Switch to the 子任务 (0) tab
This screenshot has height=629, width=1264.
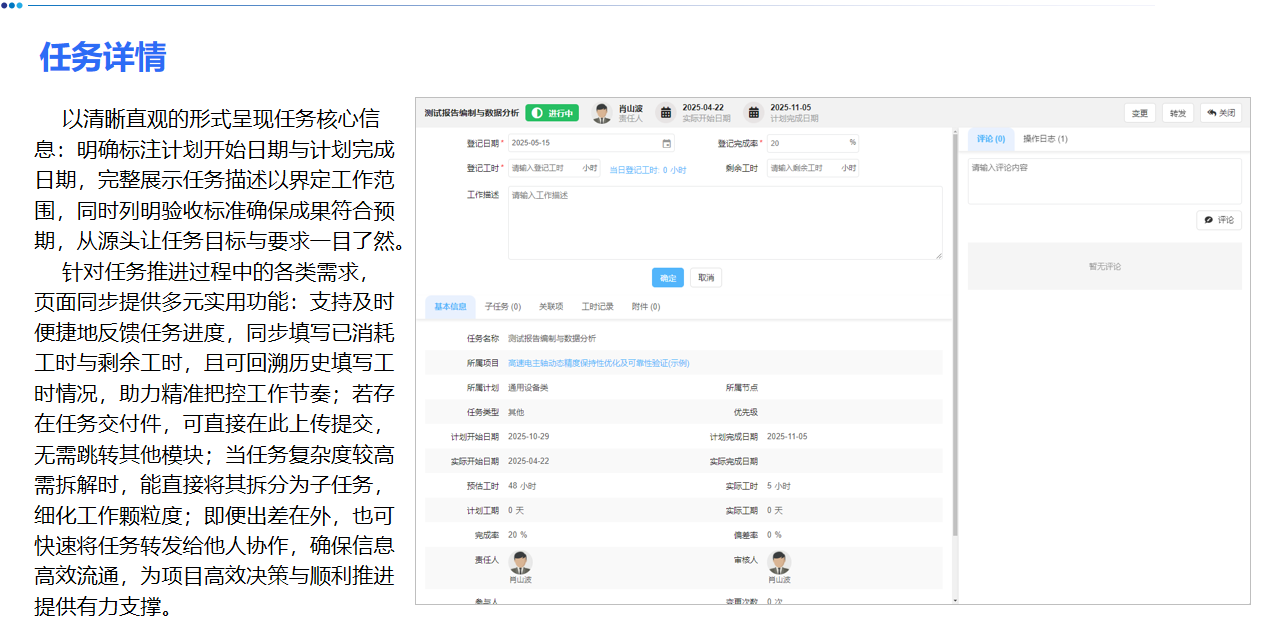point(501,306)
